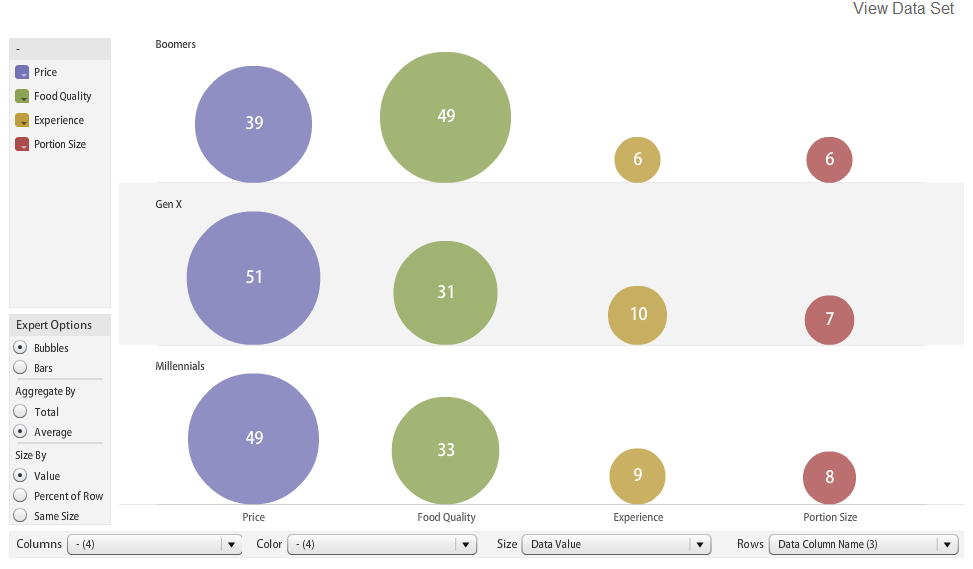Click the Food Quality legend color icon
The width and height of the screenshot is (973, 569).
tap(22, 96)
